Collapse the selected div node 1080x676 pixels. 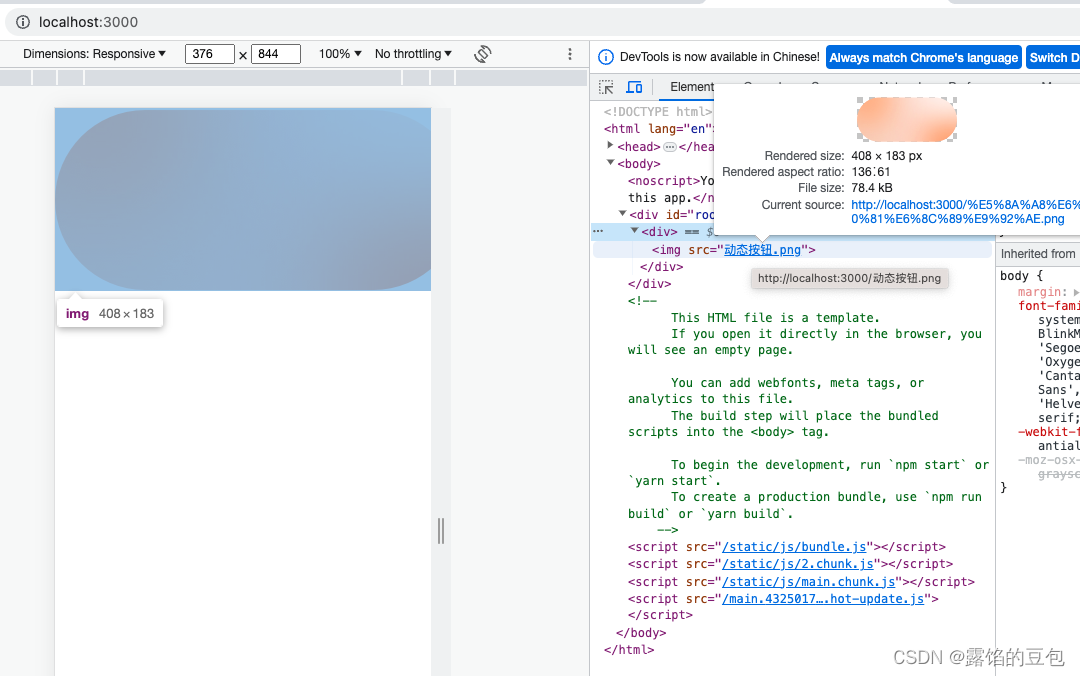634,231
